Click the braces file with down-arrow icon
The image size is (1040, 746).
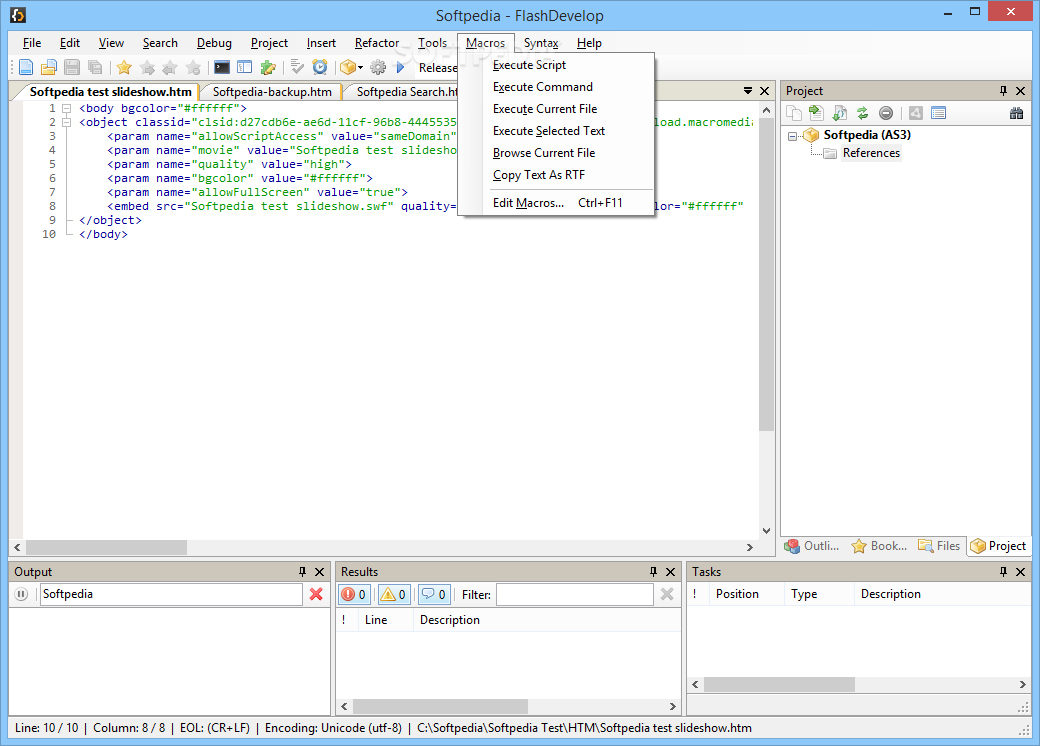839,113
